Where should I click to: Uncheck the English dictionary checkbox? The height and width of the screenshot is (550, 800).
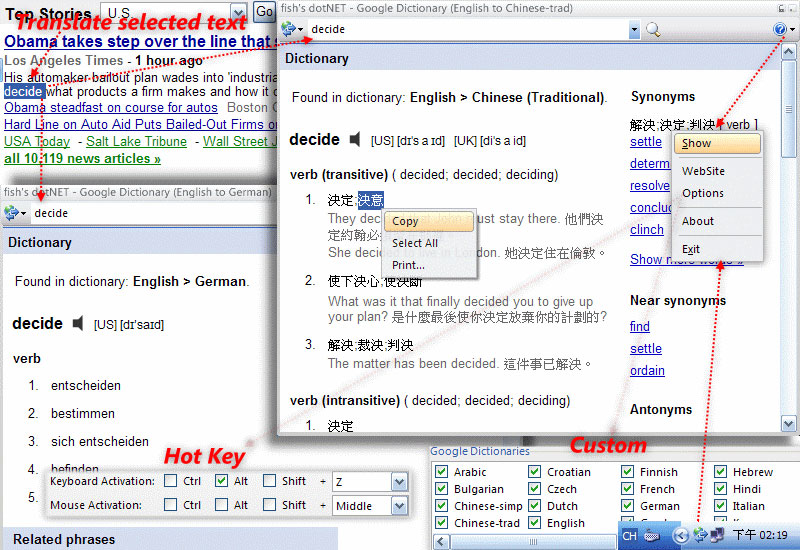coord(534,522)
